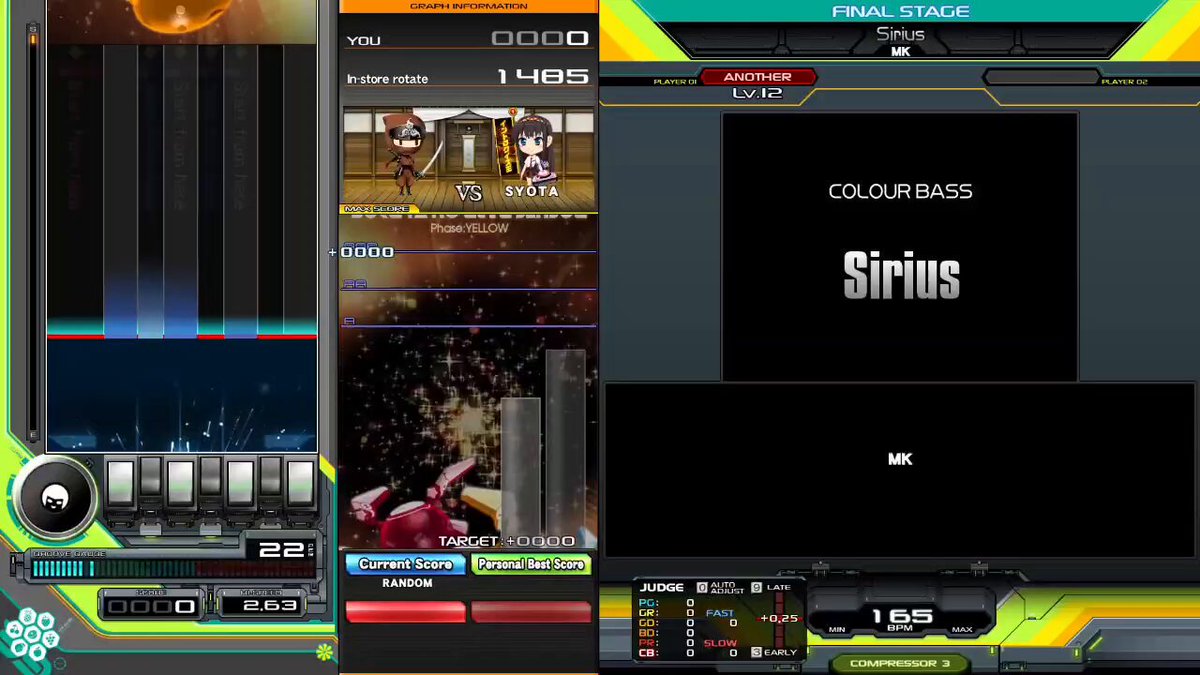Click the SLOW timing label
Viewport: 1200px width, 675px height.
[719, 643]
